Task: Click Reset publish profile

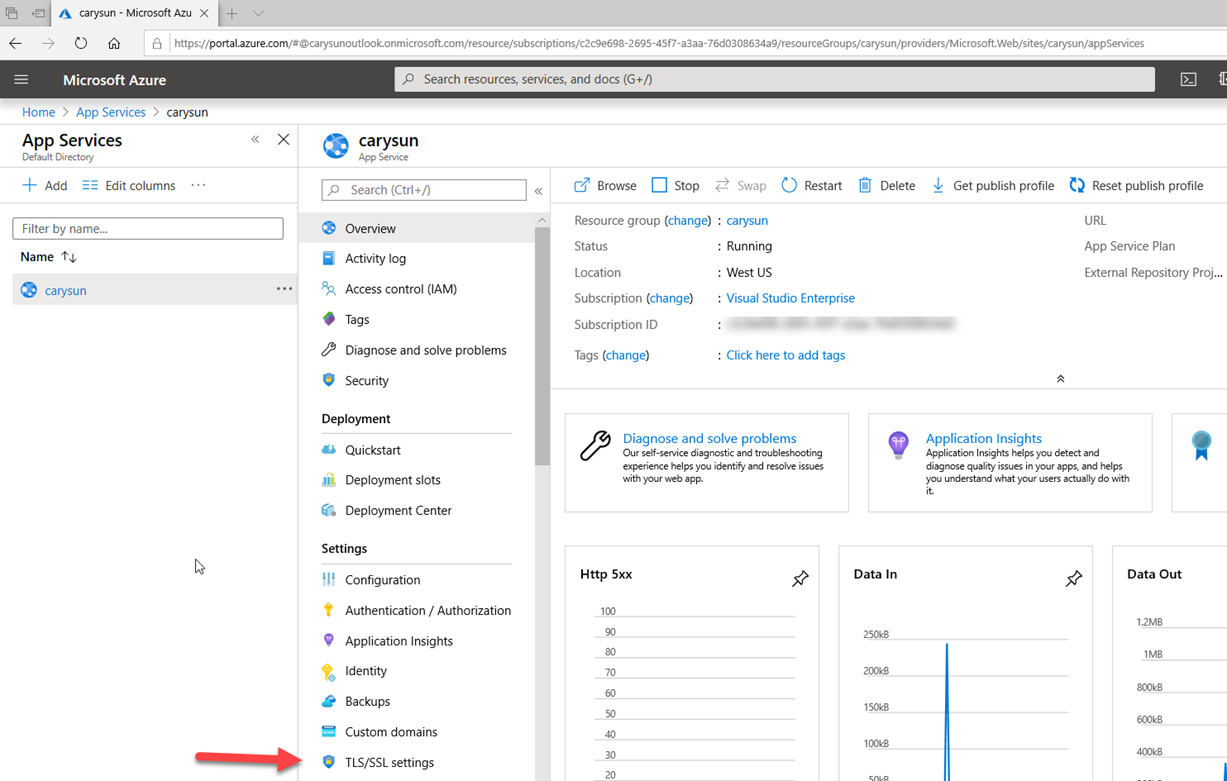Action: (1136, 185)
